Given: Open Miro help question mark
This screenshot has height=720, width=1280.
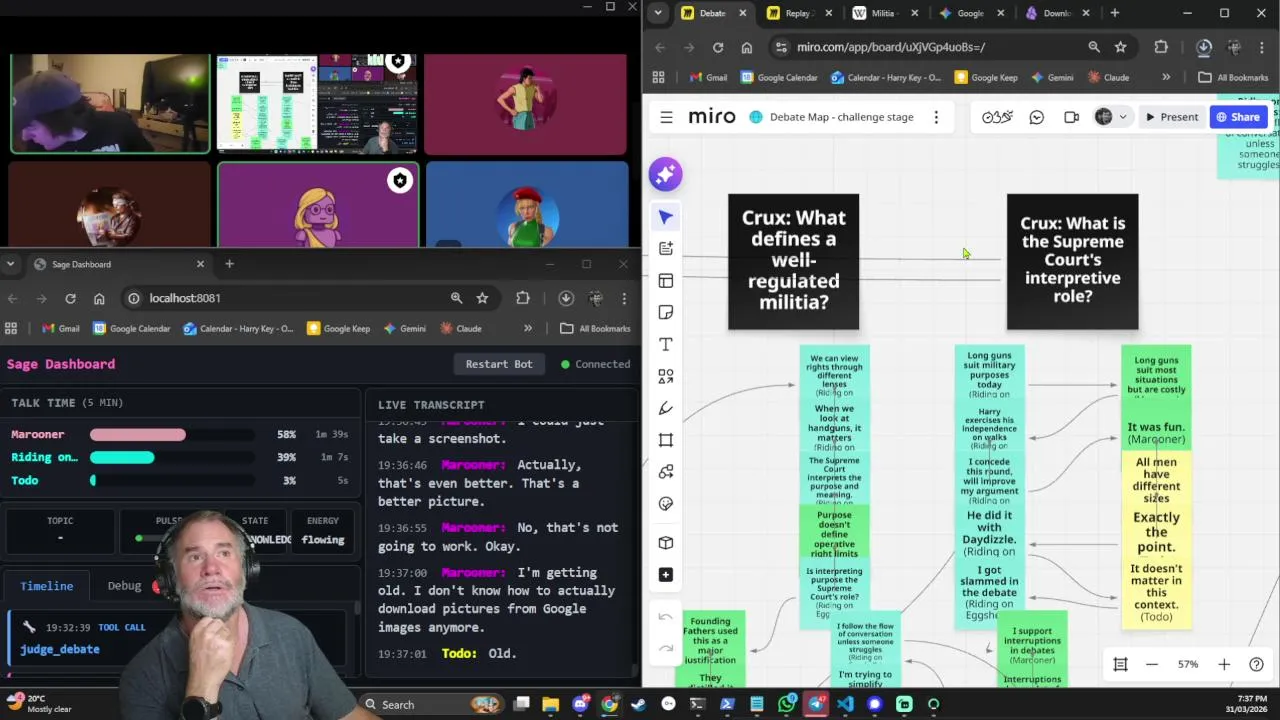Looking at the screenshot, I should 1256,664.
